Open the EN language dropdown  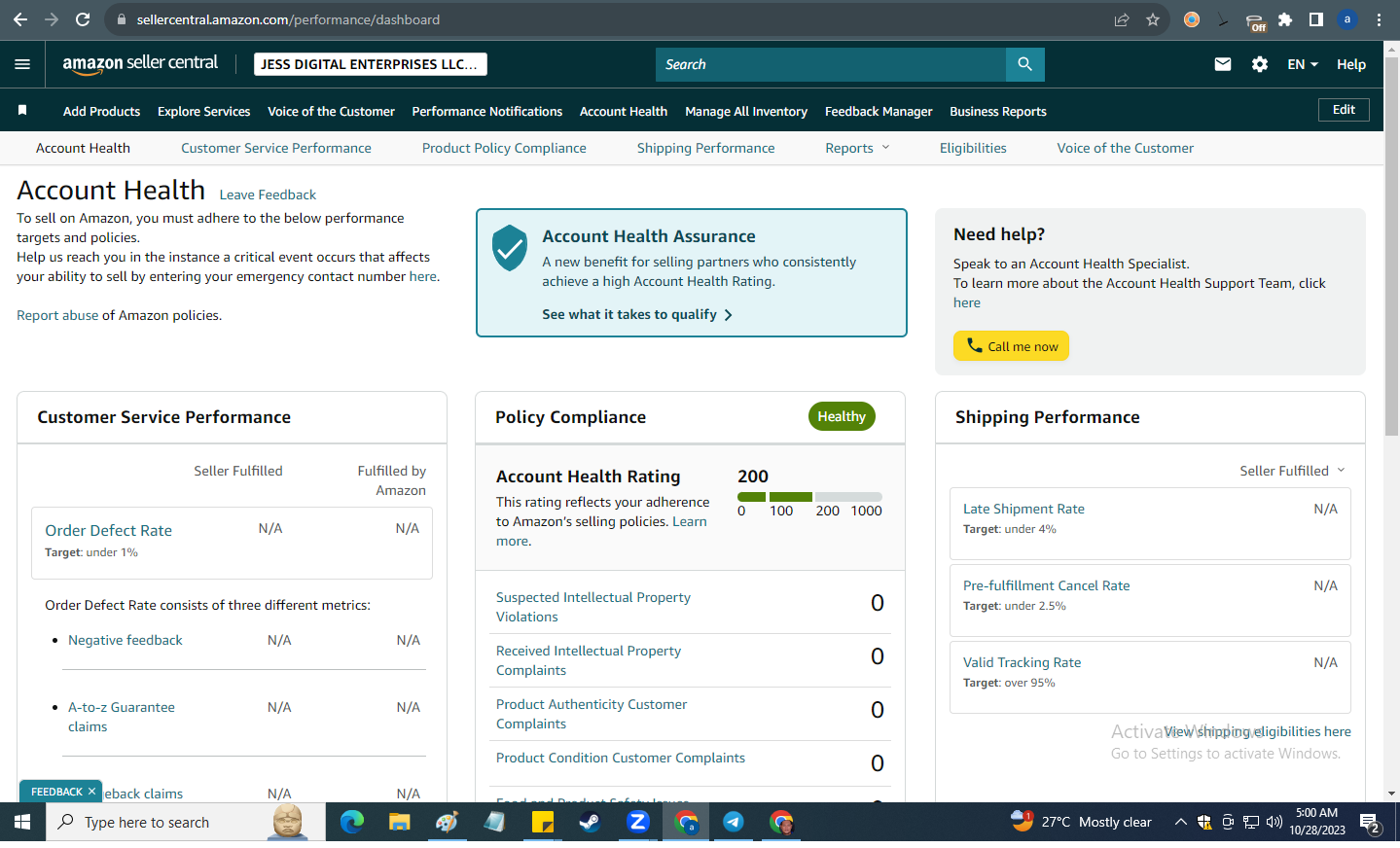pos(1303,64)
